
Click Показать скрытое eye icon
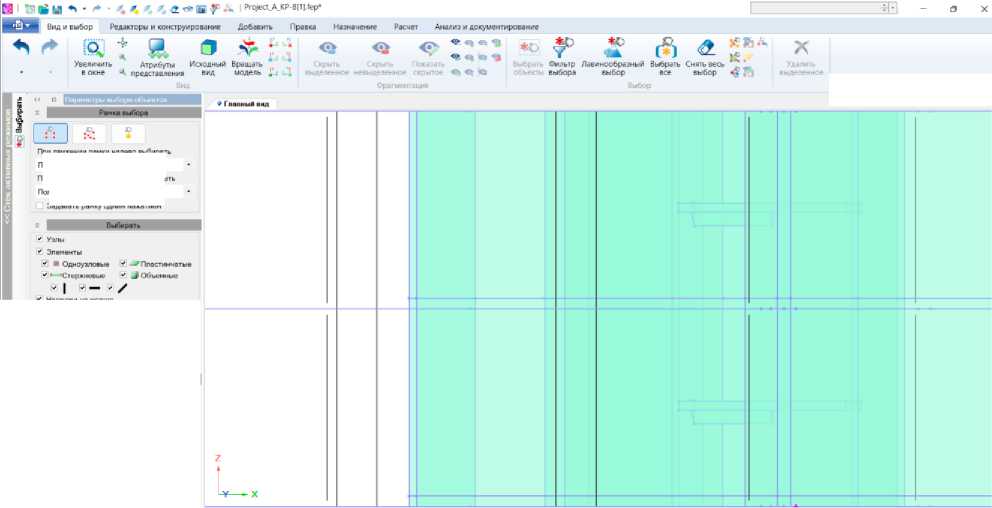click(429, 49)
